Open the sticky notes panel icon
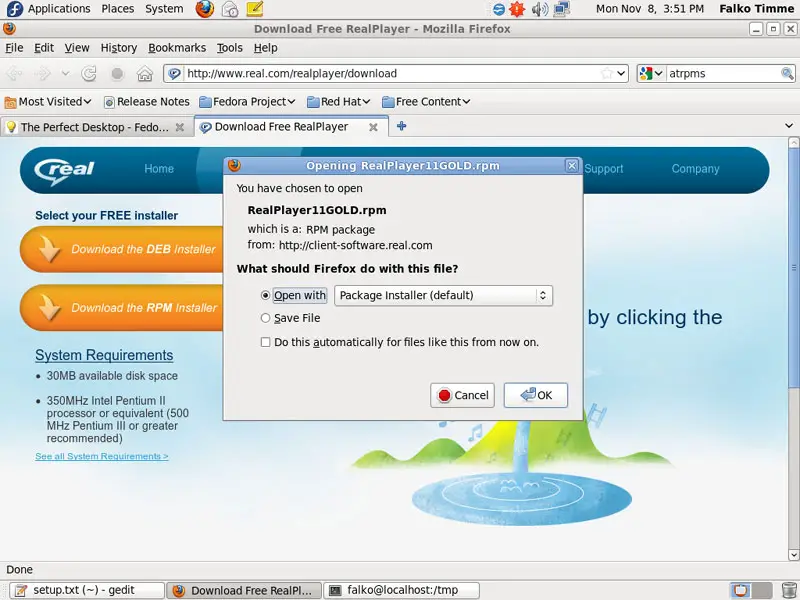The image size is (800, 600). [x=255, y=9]
